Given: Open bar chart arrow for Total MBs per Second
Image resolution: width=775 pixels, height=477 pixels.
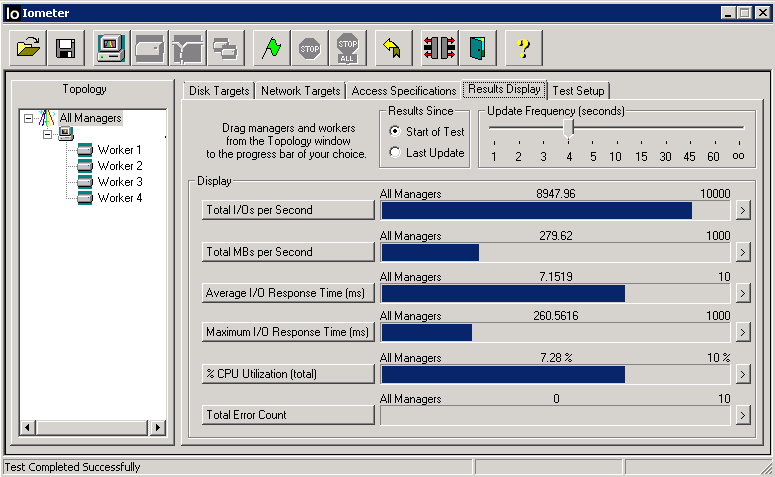Looking at the screenshot, I should tap(742, 252).
